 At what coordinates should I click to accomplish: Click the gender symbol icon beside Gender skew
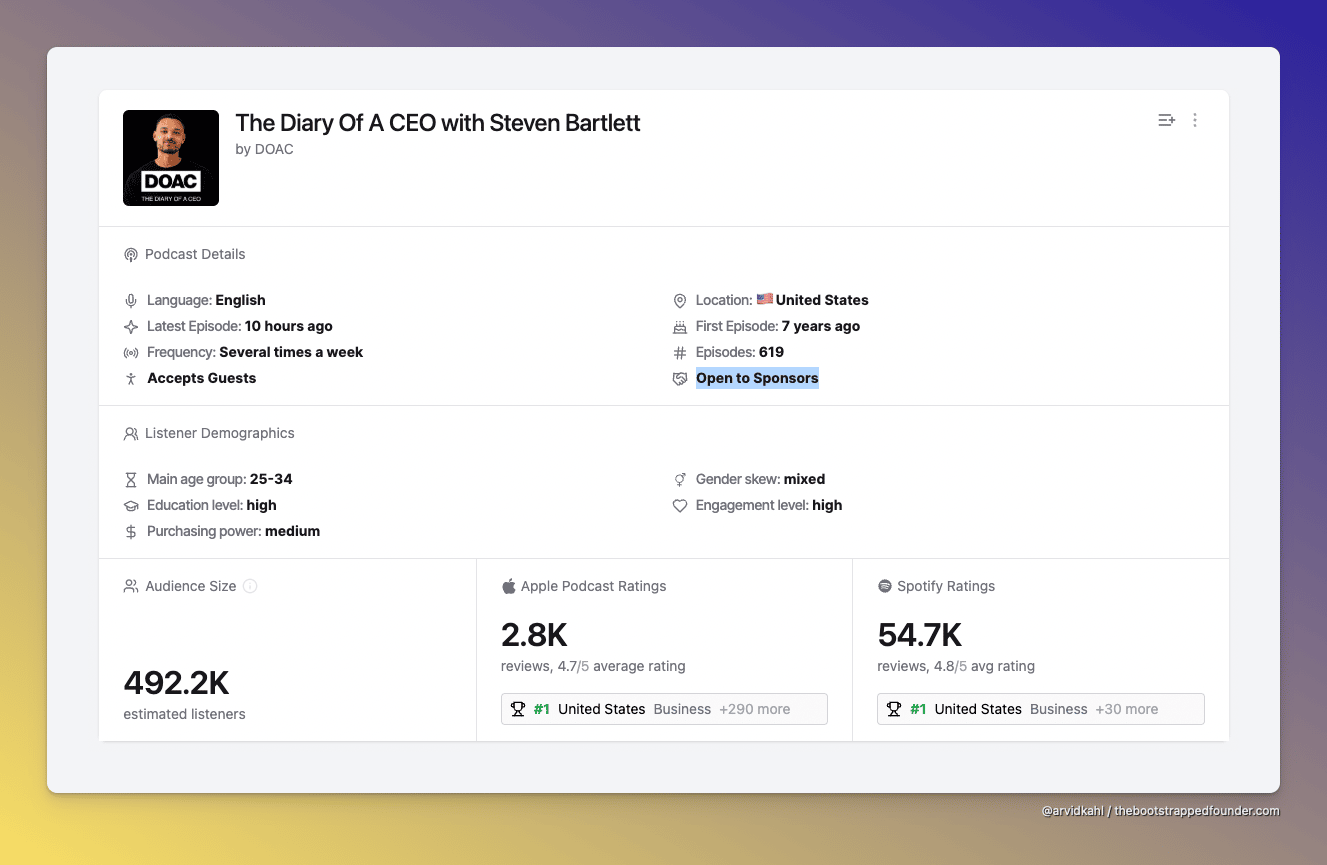tap(680, 480)
